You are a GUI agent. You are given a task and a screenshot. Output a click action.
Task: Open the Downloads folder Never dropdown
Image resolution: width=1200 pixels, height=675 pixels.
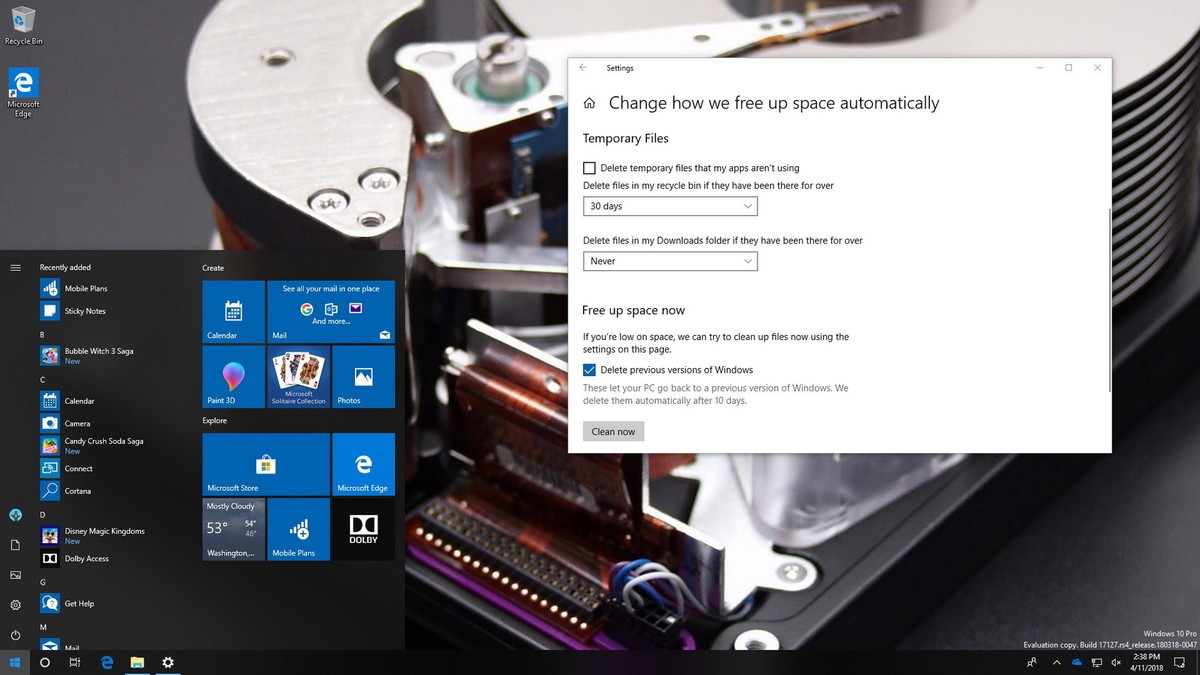tap(670, 261)
